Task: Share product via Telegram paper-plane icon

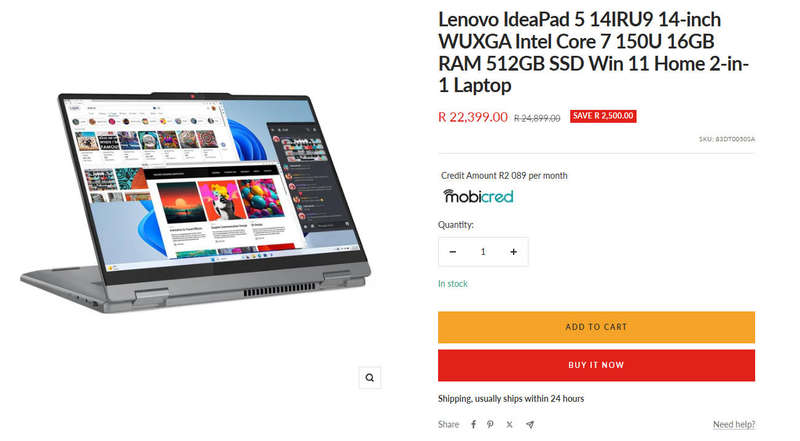Action: pos(530,424)
